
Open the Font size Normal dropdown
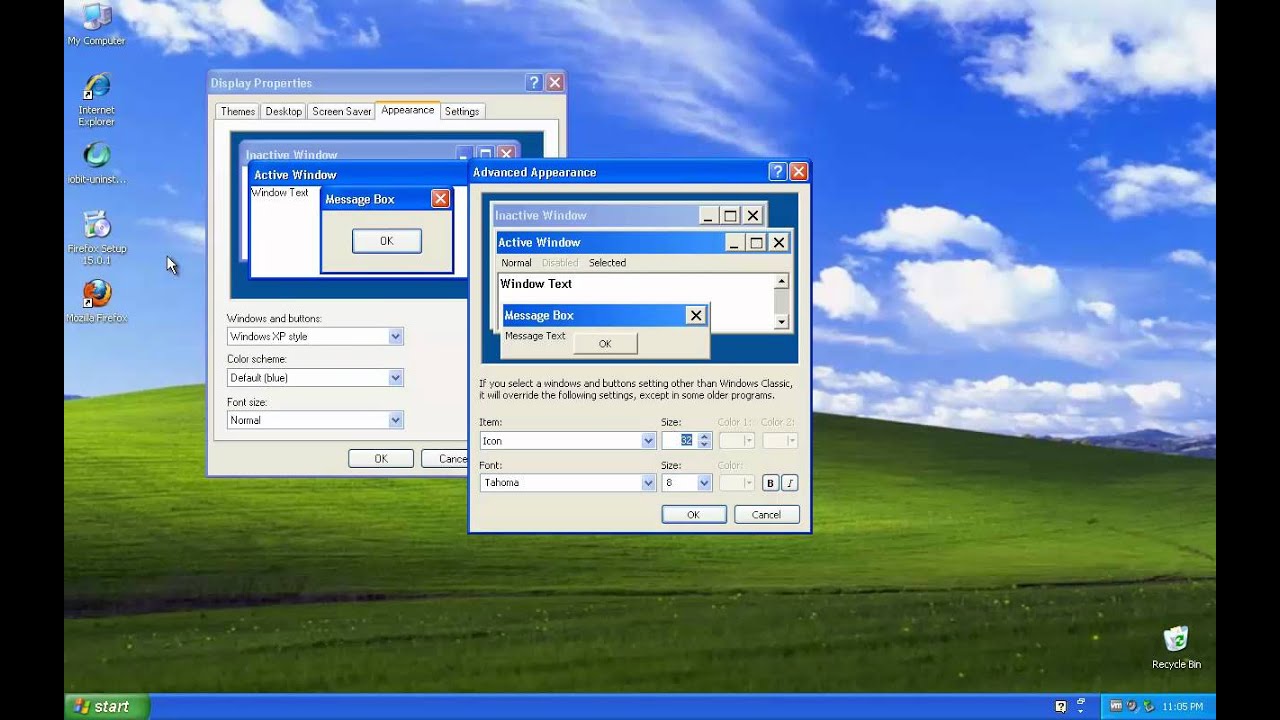click(x=315, y=421)
